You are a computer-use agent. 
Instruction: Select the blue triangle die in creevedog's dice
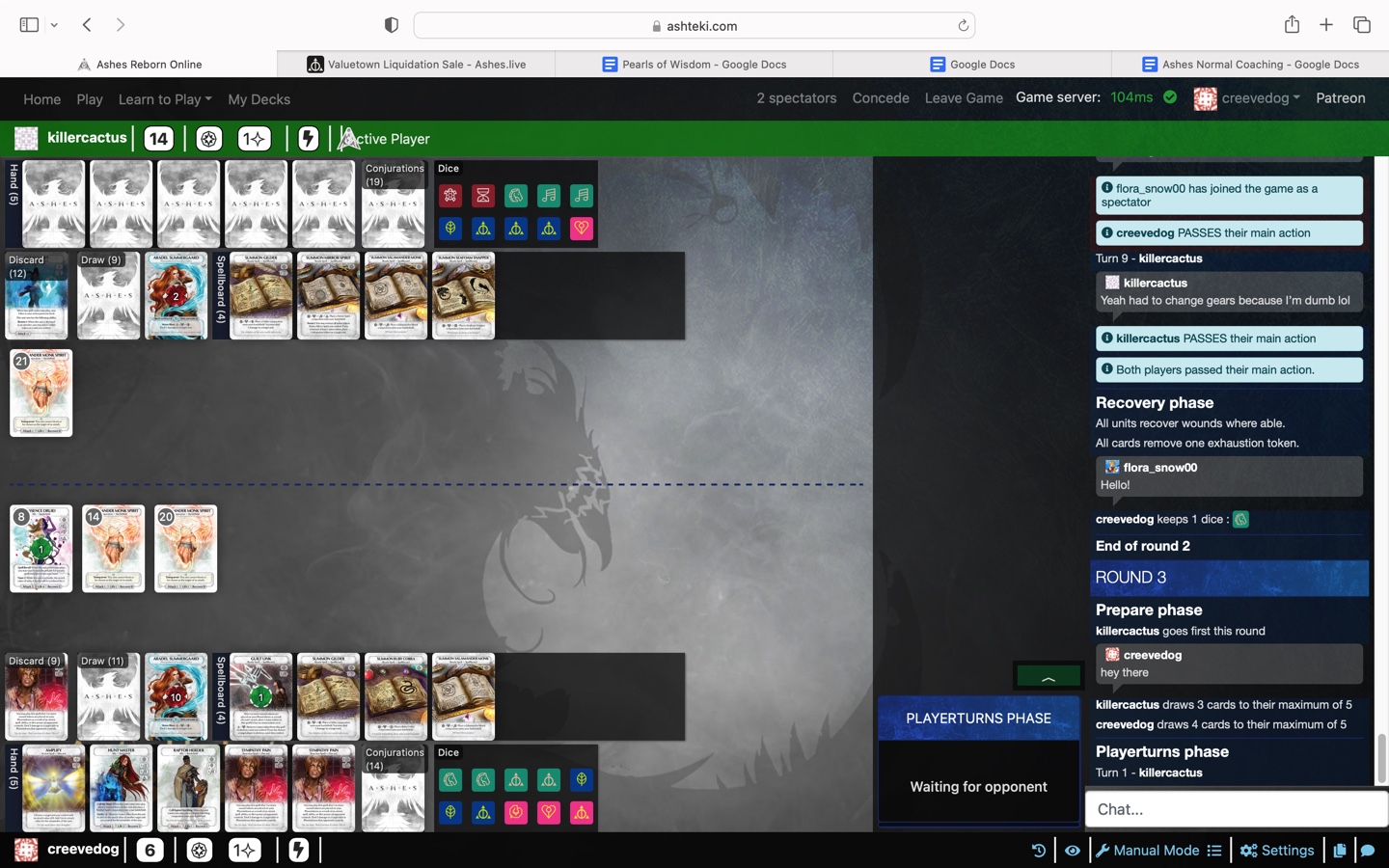coord(483,812)
